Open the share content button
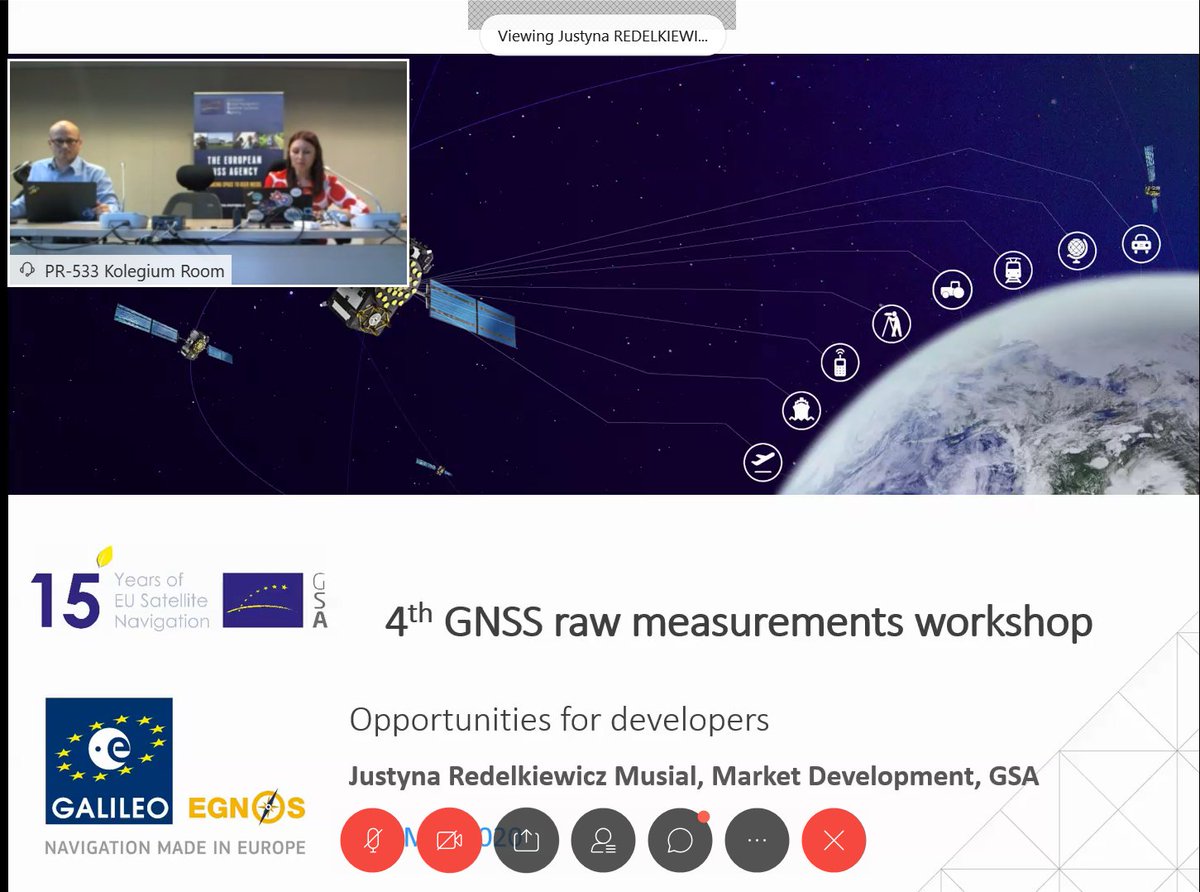 coord(526,840)
